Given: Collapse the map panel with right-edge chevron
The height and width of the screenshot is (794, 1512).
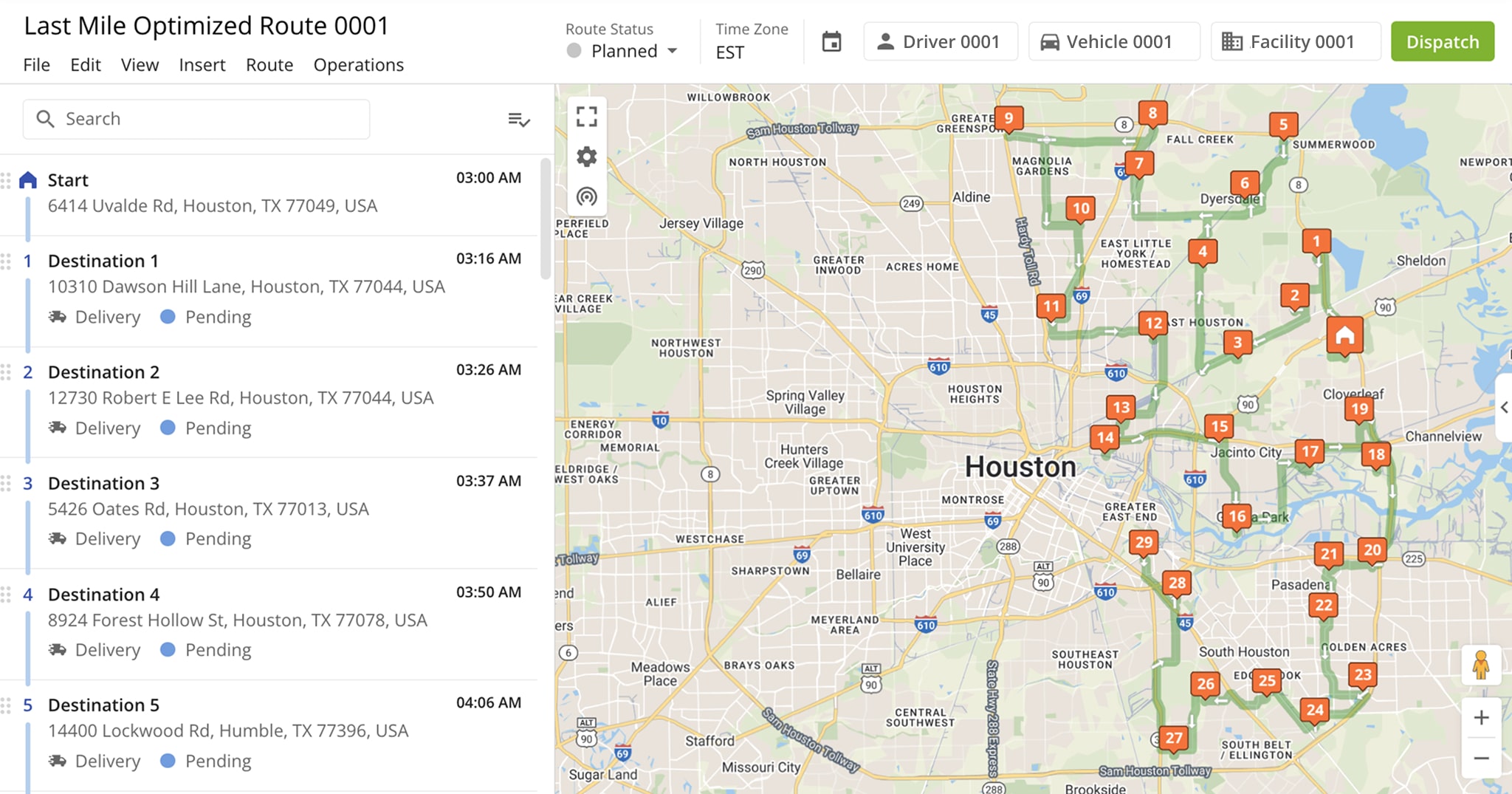Looking at the screenshot, I should click(1505, 407).
